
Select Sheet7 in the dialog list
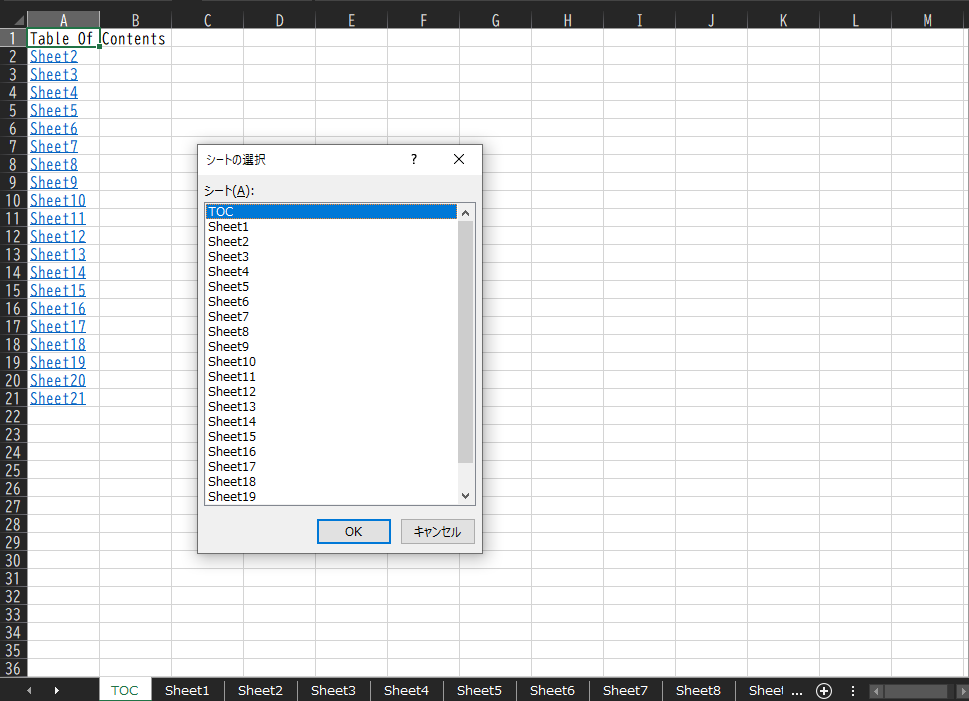click(331, 317)
